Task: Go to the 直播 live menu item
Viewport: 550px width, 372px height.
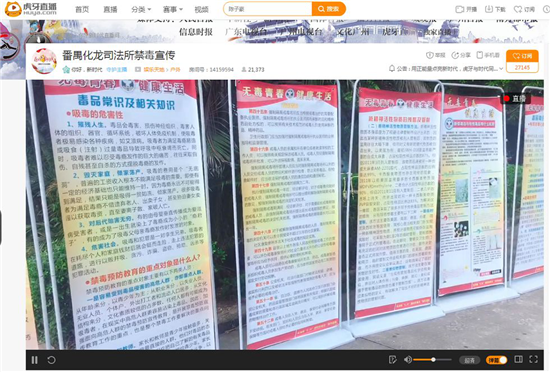Action: click(110, 9)
